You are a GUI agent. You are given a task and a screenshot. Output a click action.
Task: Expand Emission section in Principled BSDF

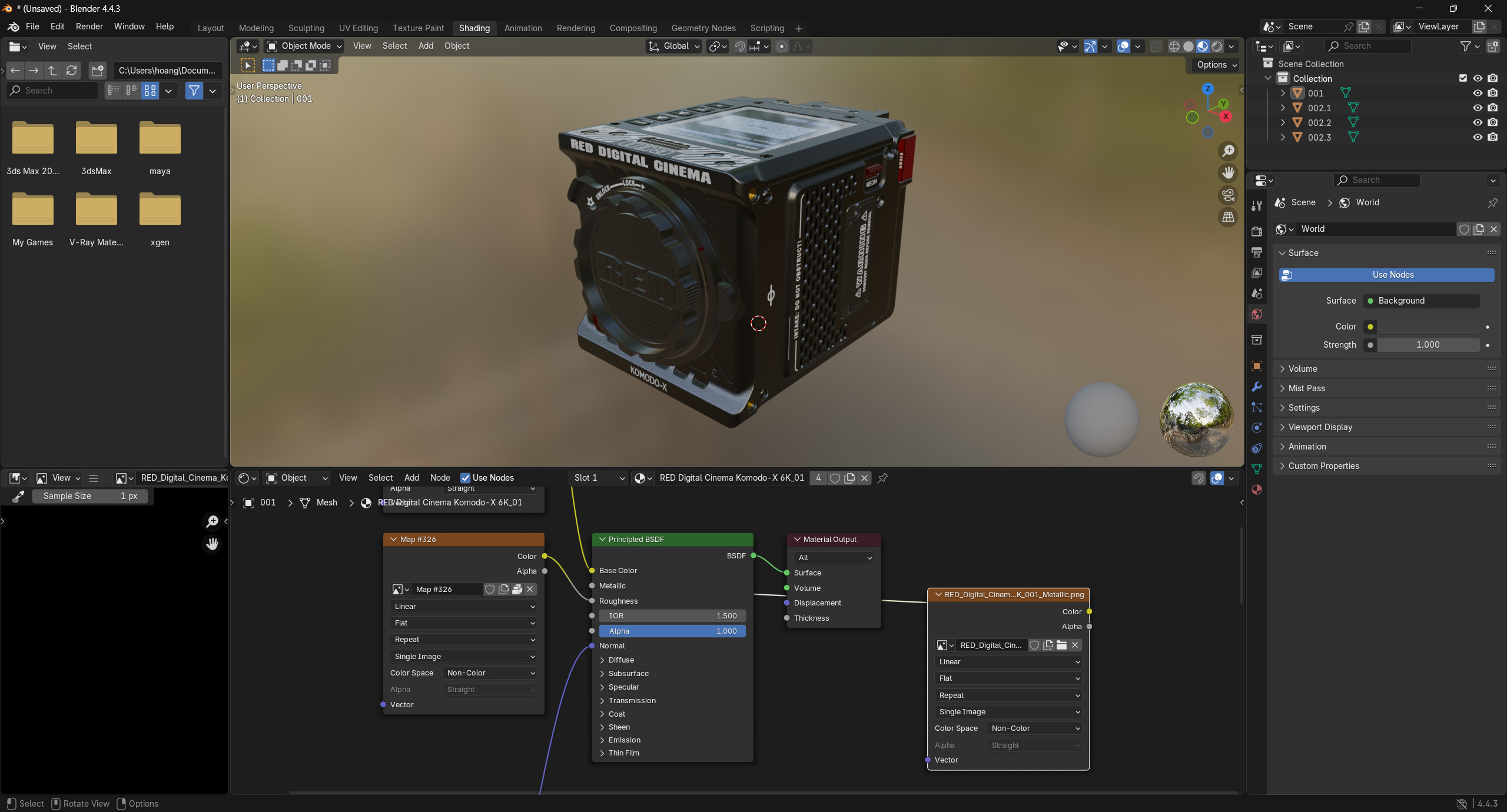tap(624, 740)
